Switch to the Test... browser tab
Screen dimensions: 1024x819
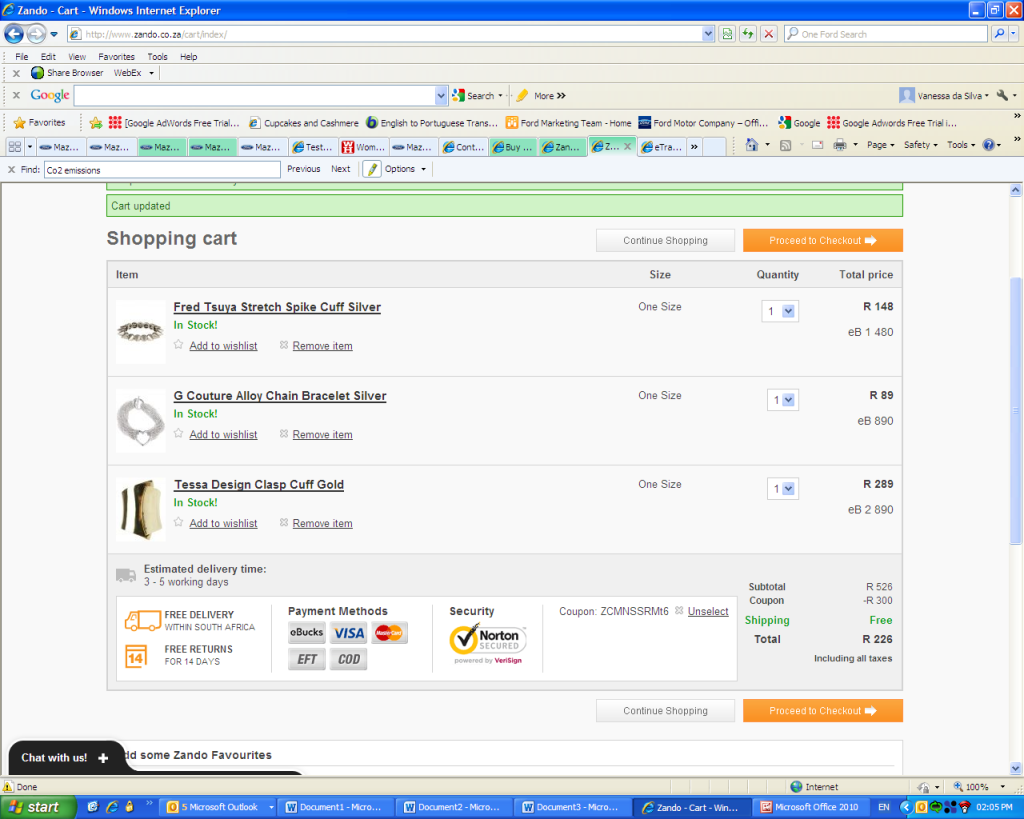[x=313, y=147]
